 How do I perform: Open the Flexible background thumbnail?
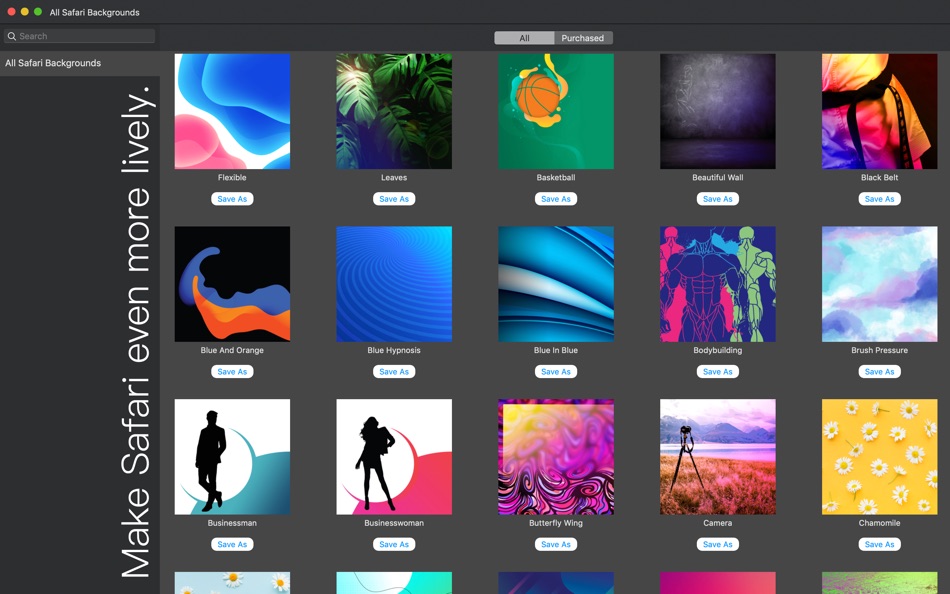click(x=232, y=112)
